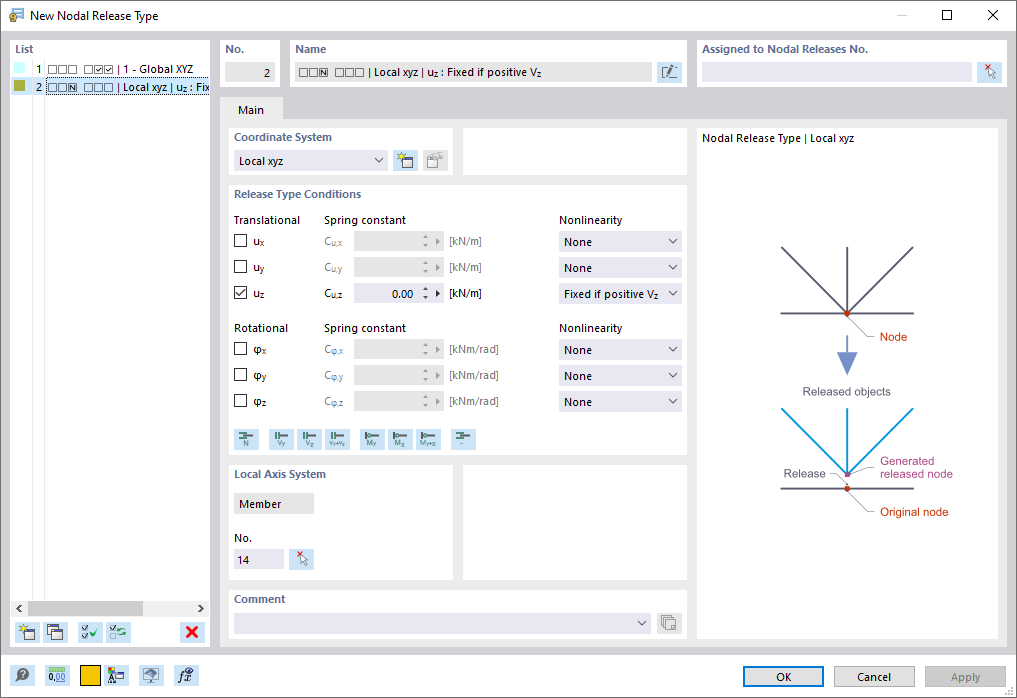The image size is (1017, 698).
Task: Click the display properties icon in bottom toolbar
Action: pyautogui.click(x=116, y=675)
